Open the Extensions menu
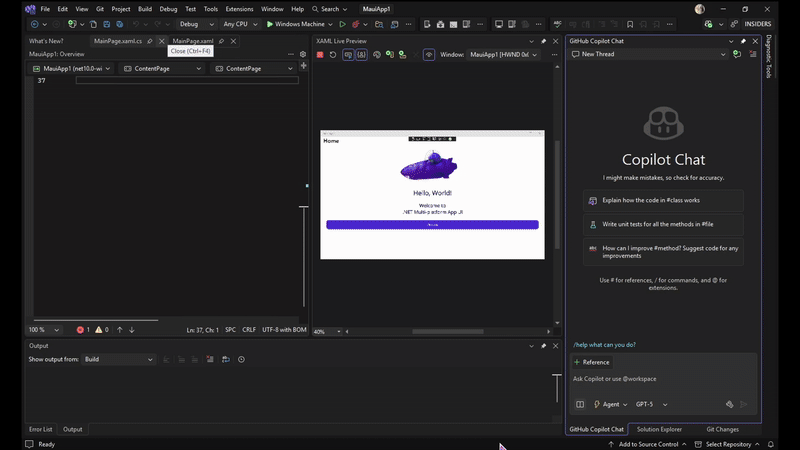Viewport: 800px width, 450px height. click(x=239, y=9)
